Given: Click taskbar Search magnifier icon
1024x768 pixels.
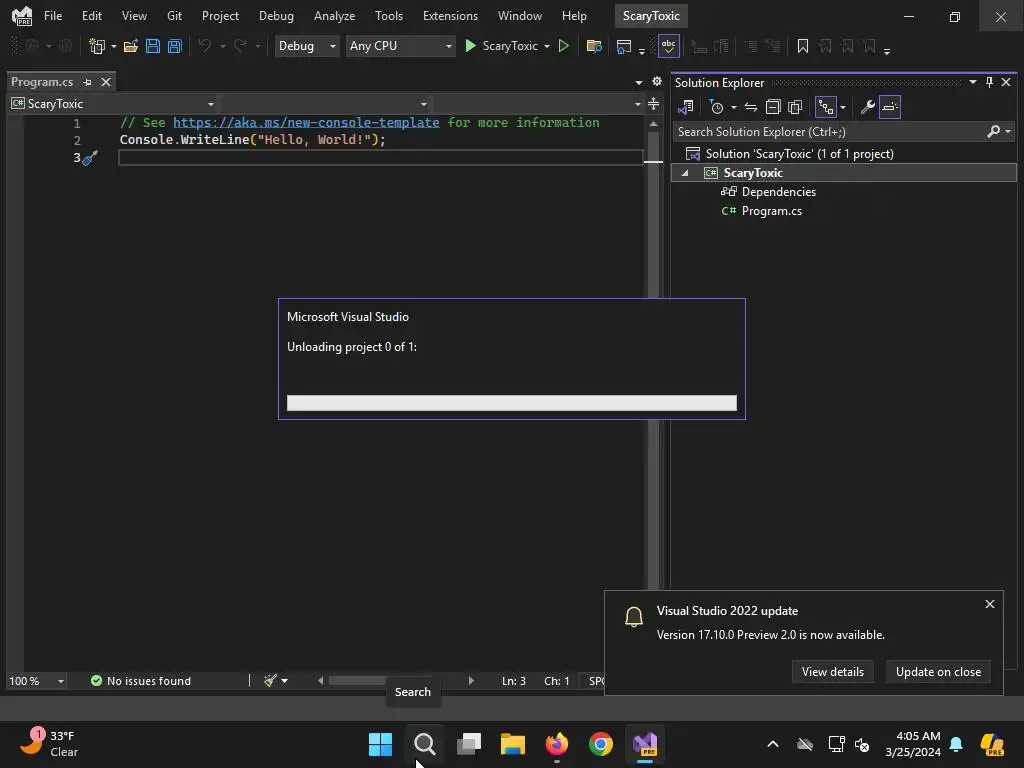Looking at the screenshot, I should click(x=424, y=744).
